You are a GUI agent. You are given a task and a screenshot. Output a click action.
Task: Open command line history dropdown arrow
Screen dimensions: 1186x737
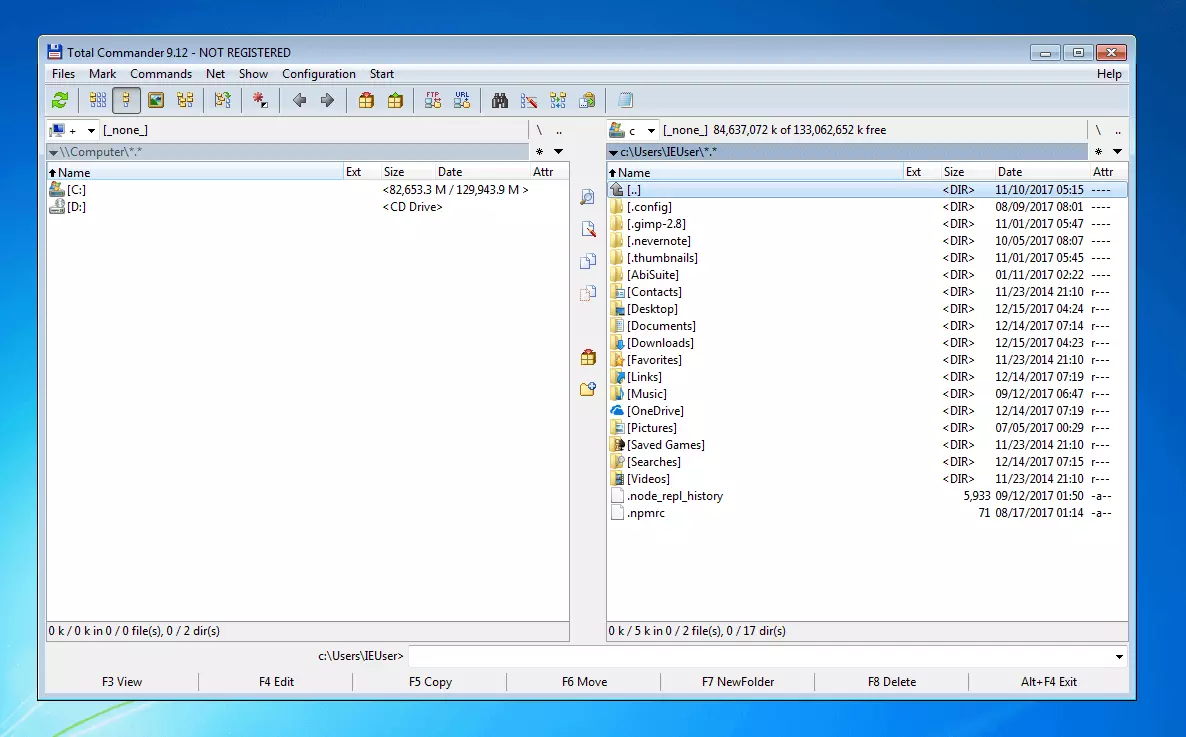[1119, 656]
